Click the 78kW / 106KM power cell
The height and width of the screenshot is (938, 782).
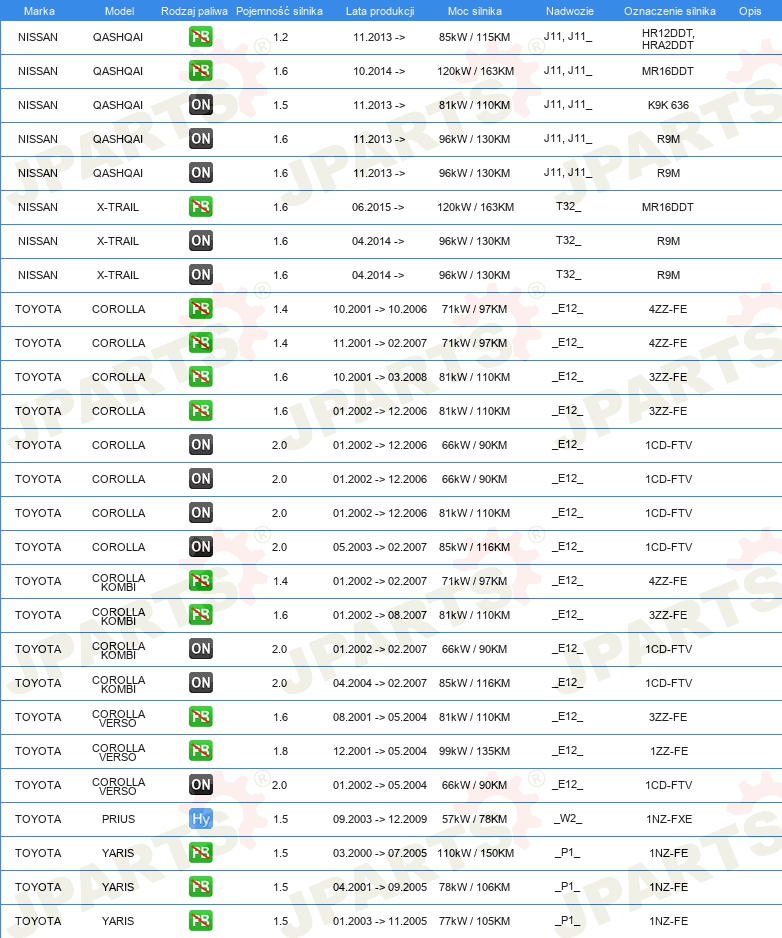tap(474, 887)
